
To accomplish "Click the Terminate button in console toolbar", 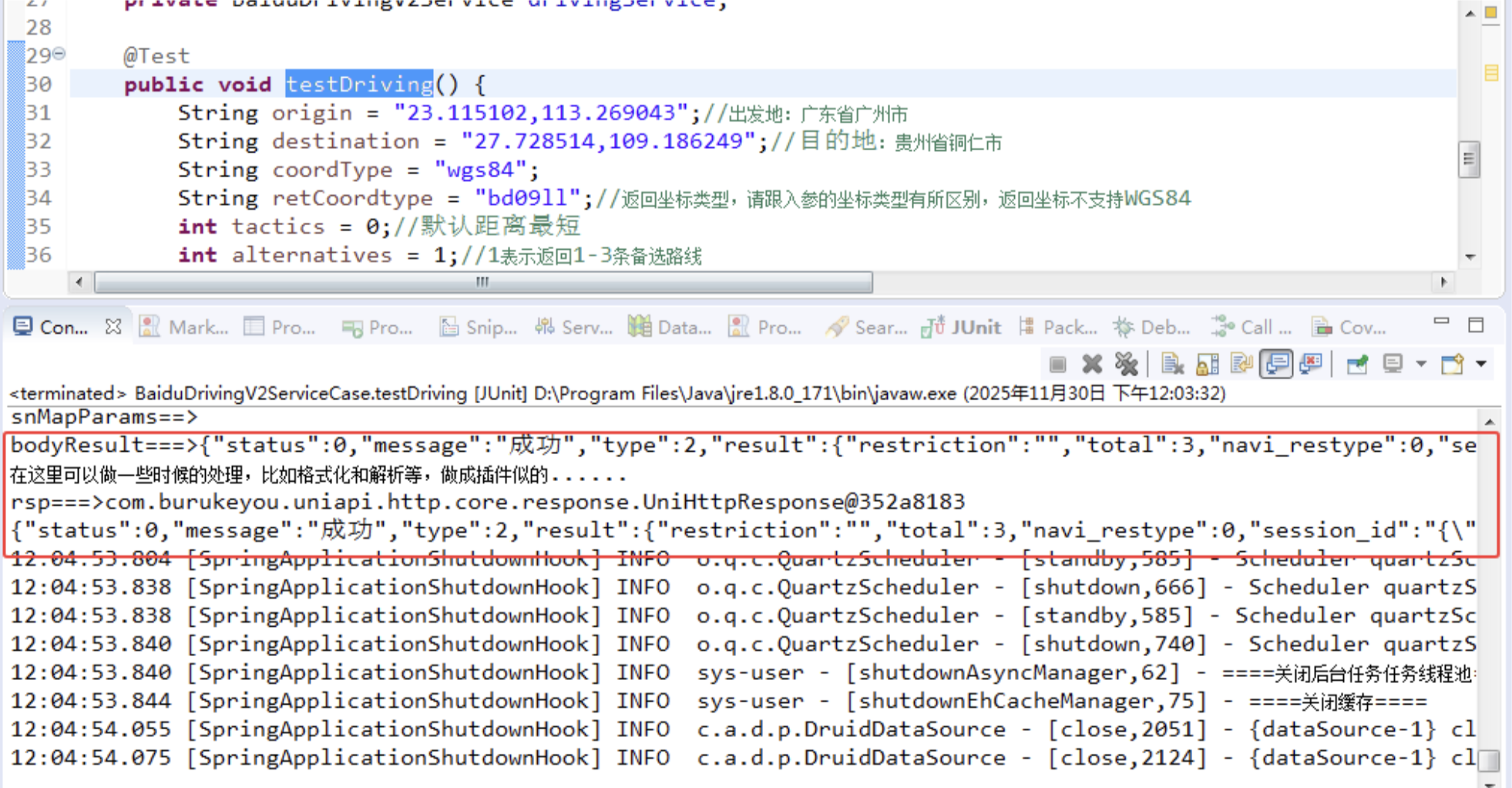I will pos(1057,364).
